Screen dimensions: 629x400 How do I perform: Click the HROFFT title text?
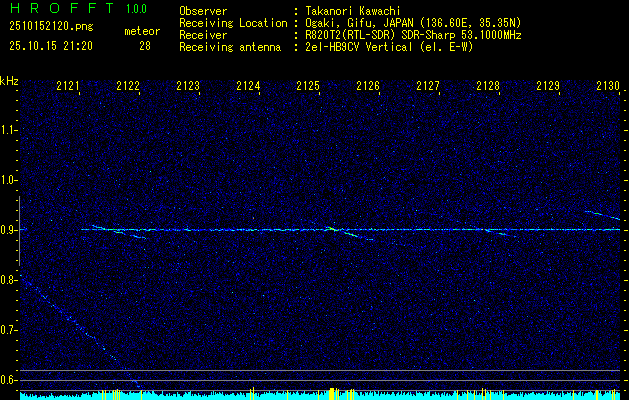62,8
